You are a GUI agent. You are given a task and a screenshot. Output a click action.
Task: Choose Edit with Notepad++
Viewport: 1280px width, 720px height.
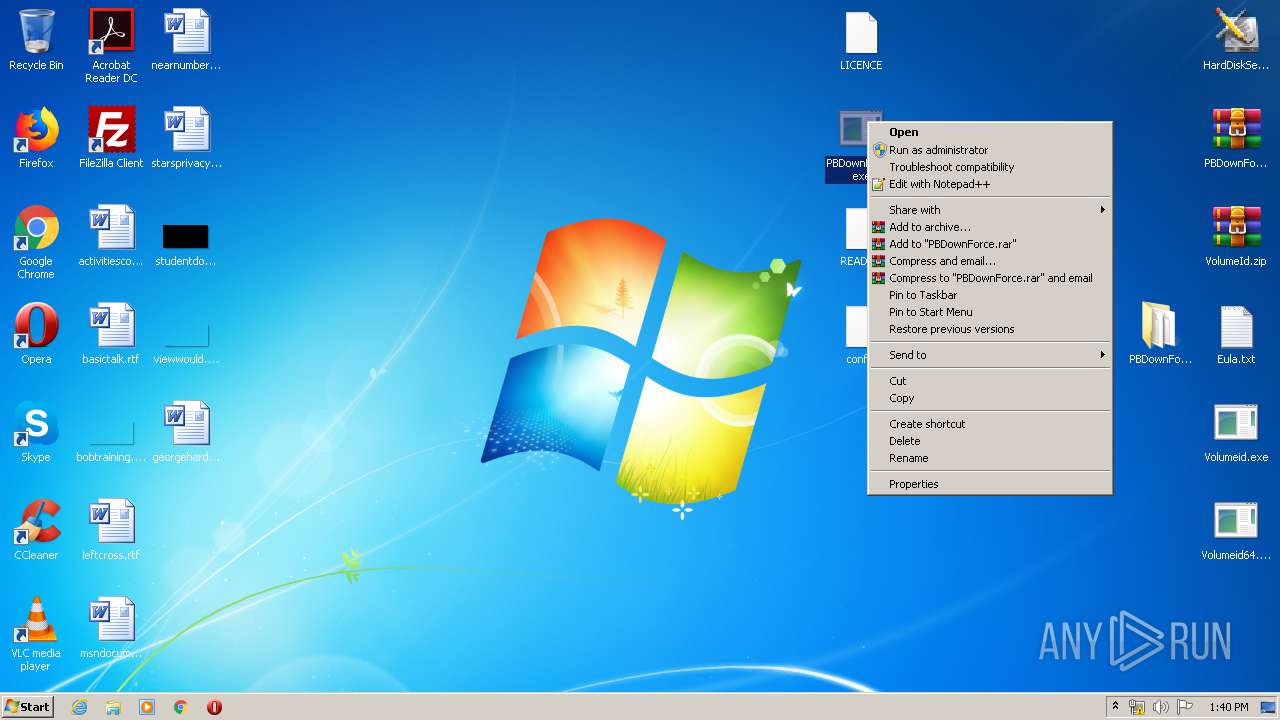pos(990,184)
